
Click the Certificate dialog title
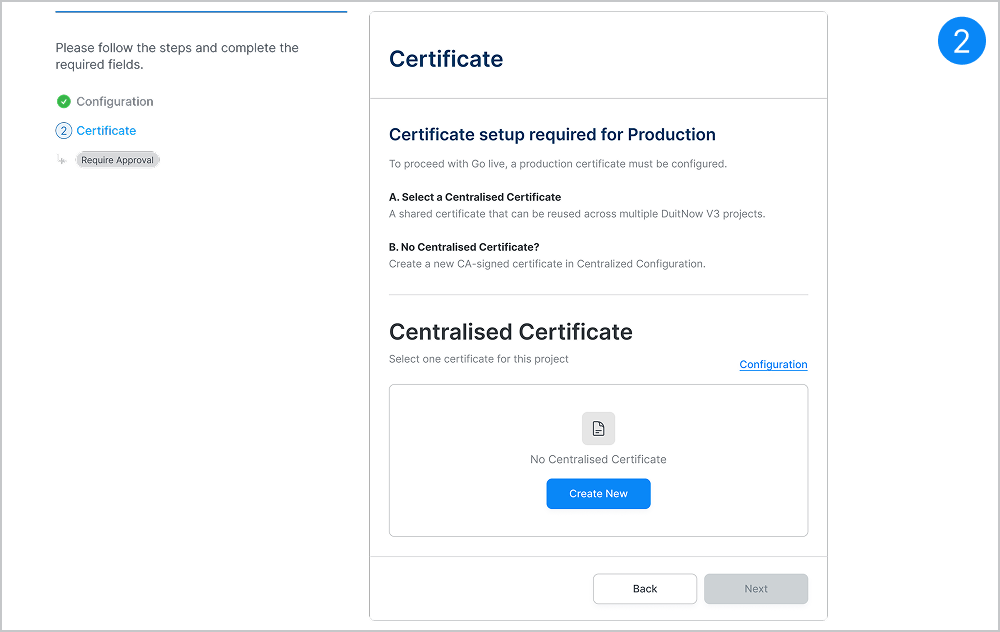point(446,59)
